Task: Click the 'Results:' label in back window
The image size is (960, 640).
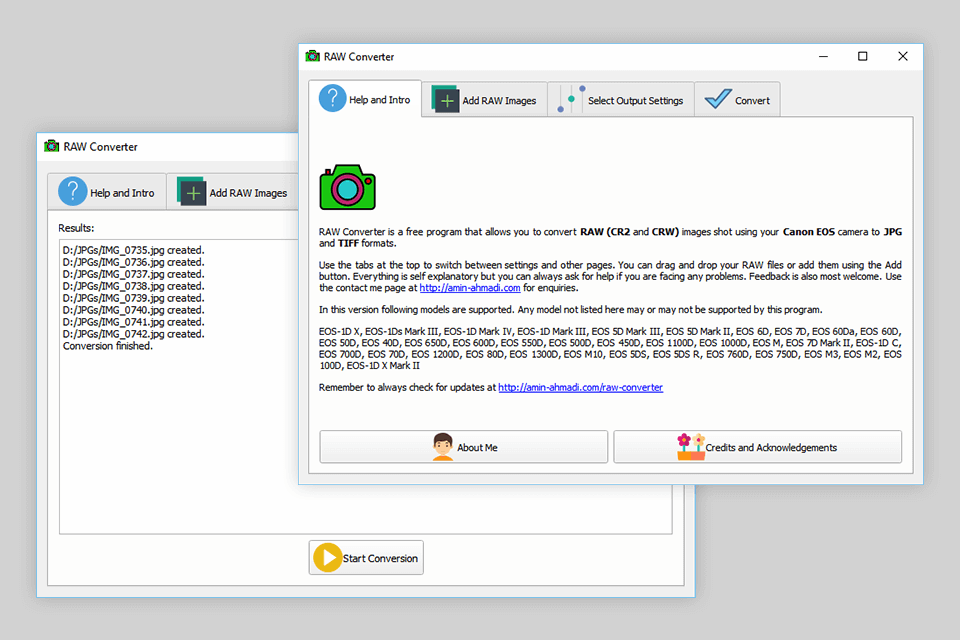Action: point(76,228)
